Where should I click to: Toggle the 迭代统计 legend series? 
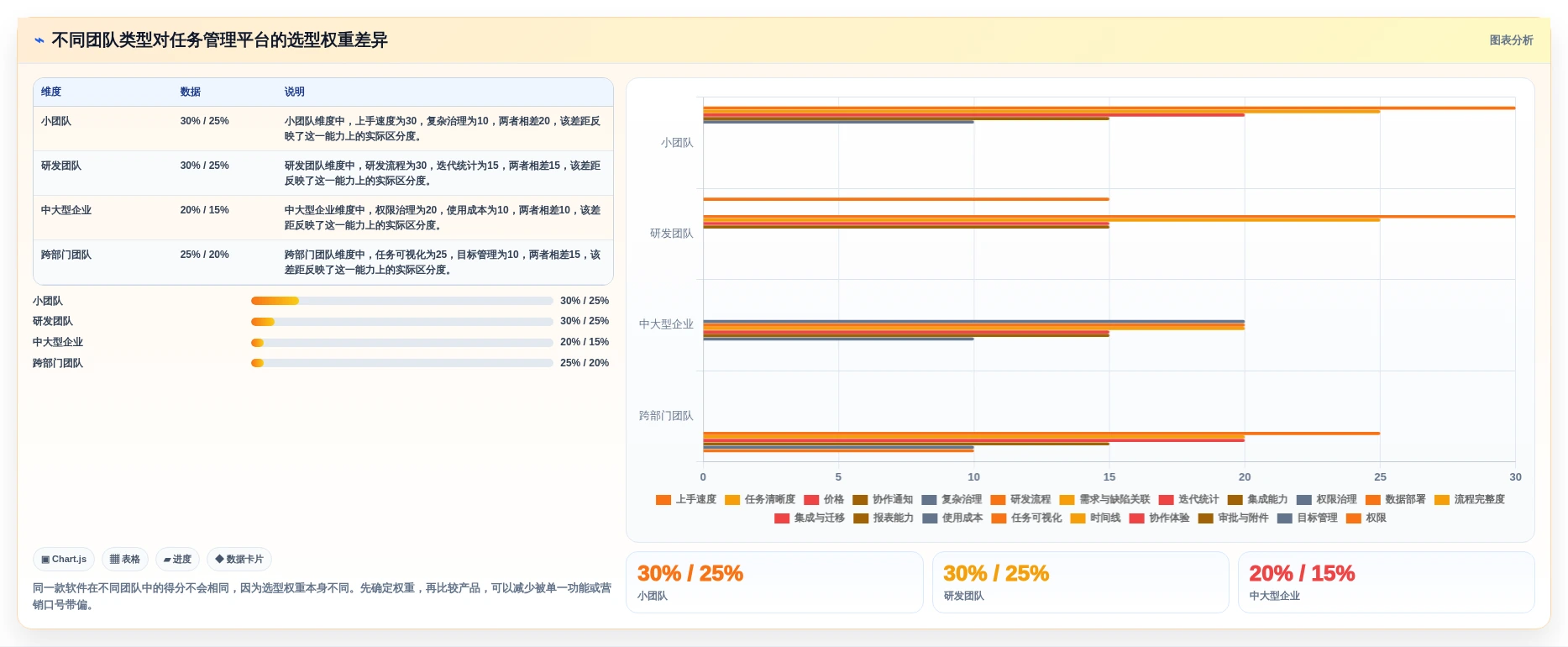[1188, 499]
